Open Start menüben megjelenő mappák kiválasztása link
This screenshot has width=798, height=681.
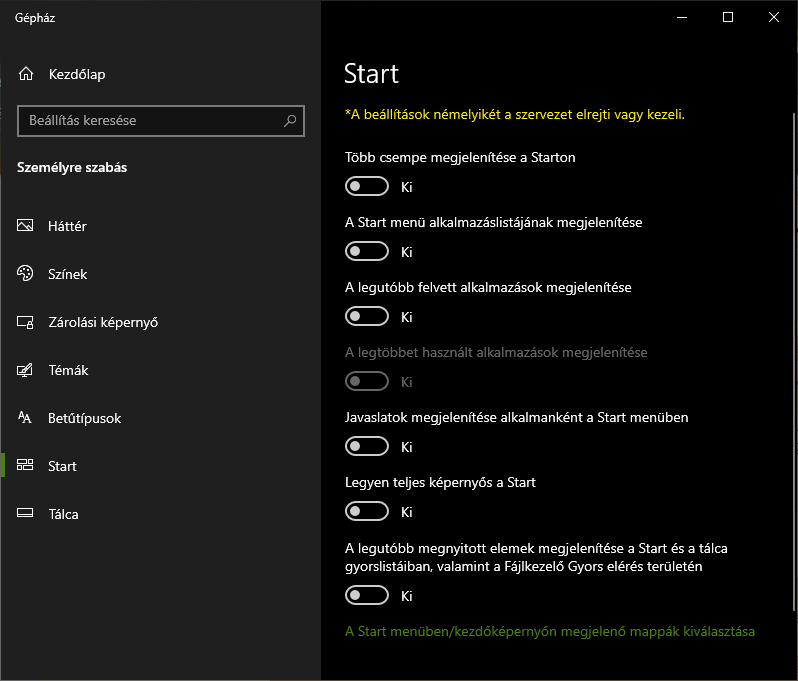pos(549,632)
